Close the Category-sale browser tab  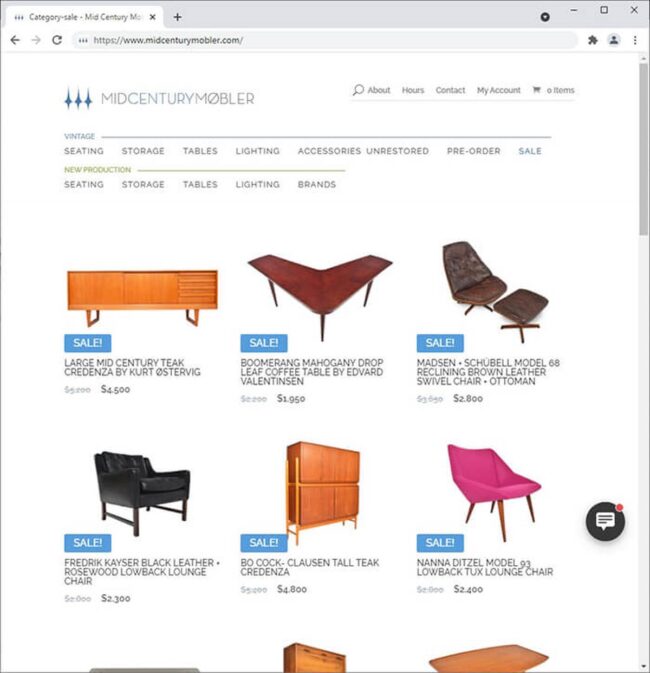click(x=152, y=17)
